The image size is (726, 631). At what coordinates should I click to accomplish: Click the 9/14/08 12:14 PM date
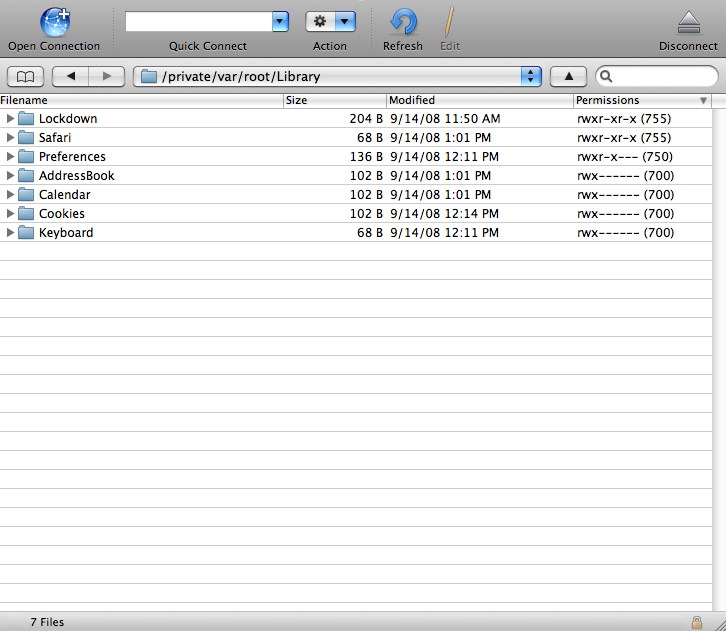click(444, 213)
